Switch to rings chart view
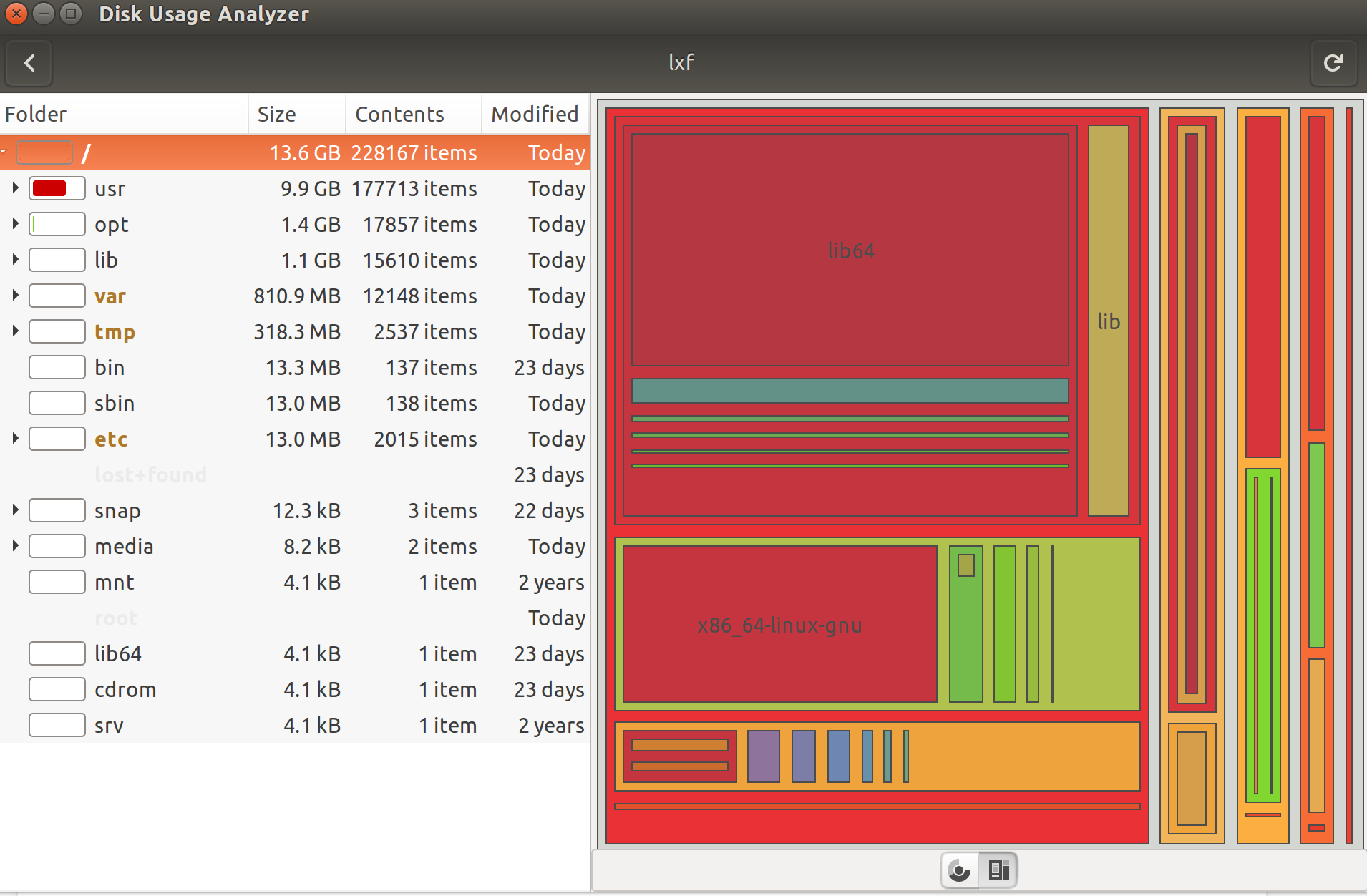Screen dimensions: 1367x896 click(x=960, y=870)
